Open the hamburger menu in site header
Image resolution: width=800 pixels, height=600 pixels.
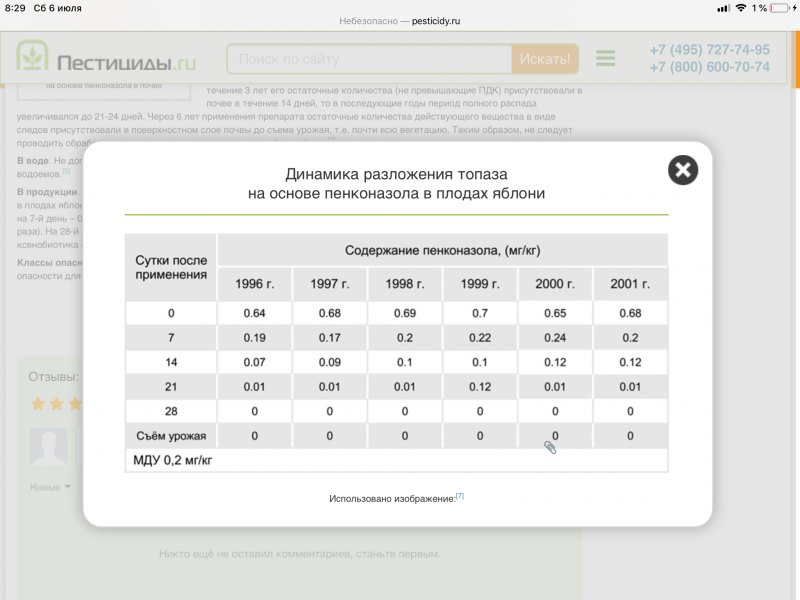[605, 58]
